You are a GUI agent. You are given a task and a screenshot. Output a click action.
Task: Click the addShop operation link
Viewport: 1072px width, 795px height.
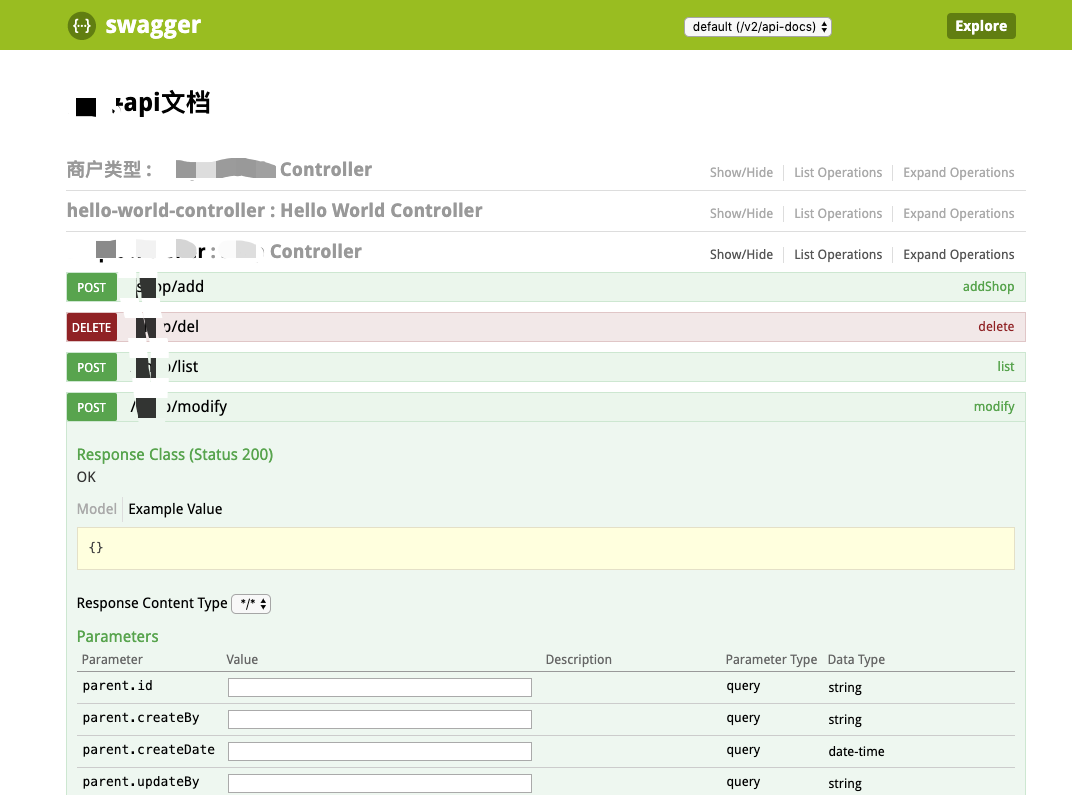tap(988, 286)
